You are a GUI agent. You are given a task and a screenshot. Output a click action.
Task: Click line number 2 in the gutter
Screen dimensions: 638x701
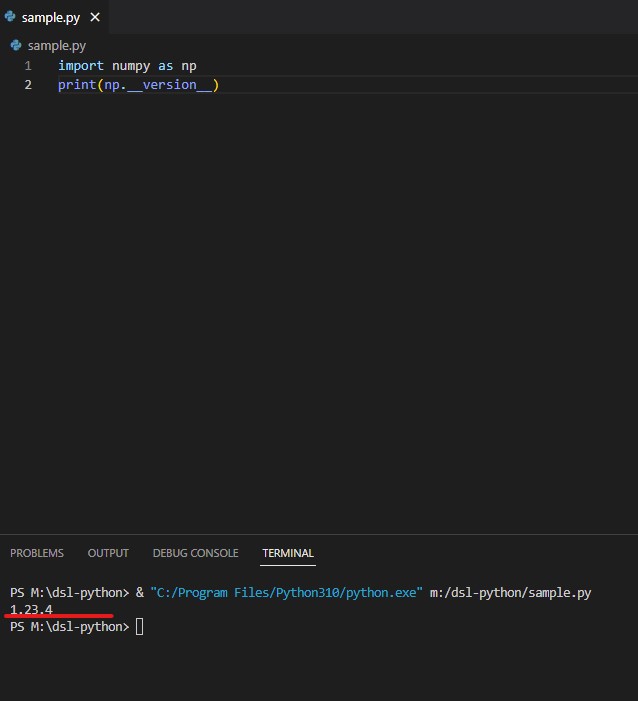(28, 85)
